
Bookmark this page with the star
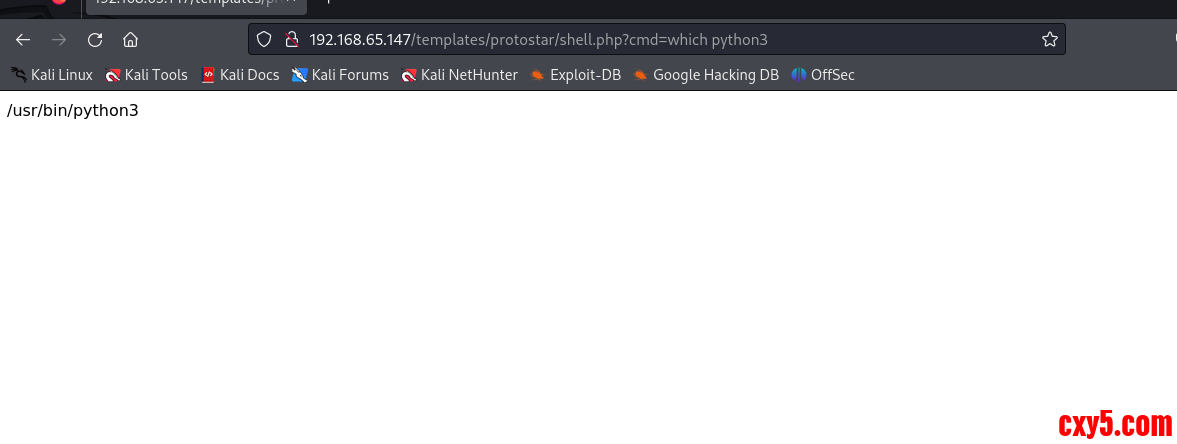1049,40
